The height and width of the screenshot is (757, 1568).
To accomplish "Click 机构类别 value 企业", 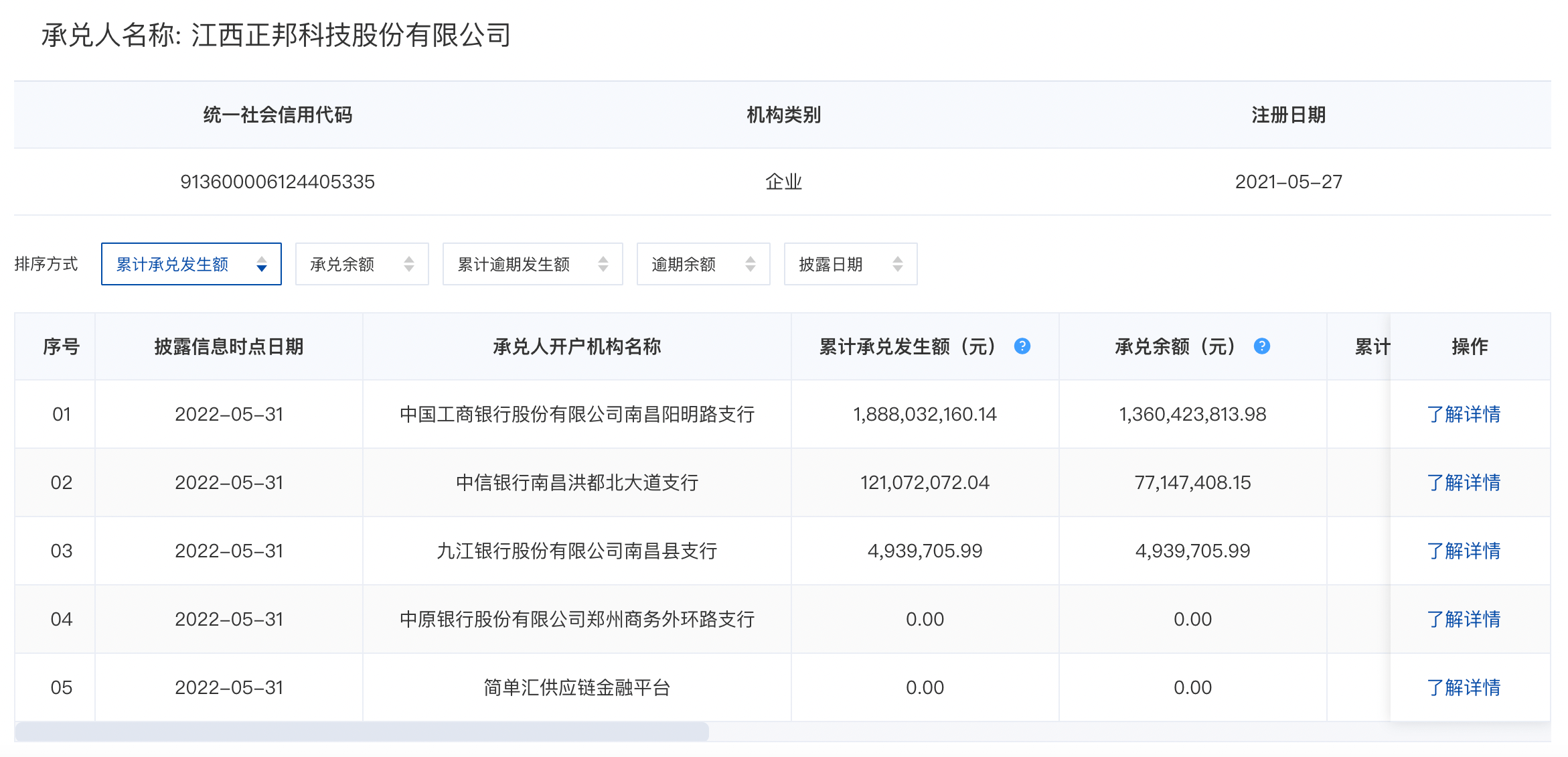I will (x=783, y=182).
